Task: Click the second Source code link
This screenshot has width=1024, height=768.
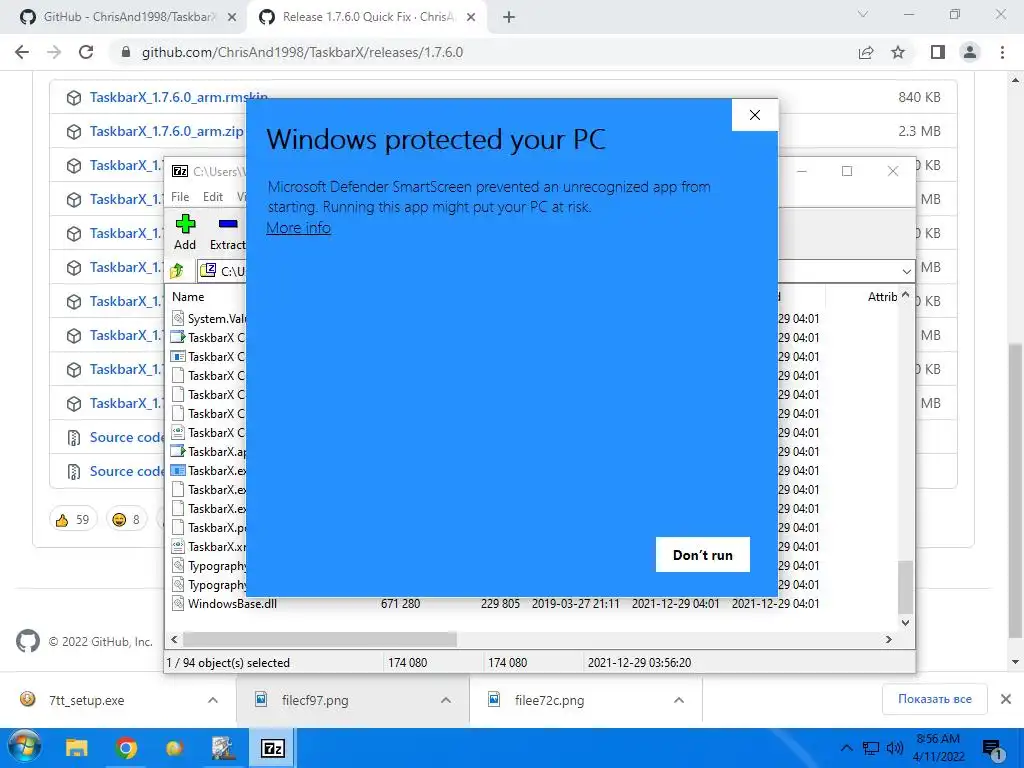Action: click(126, 471)
